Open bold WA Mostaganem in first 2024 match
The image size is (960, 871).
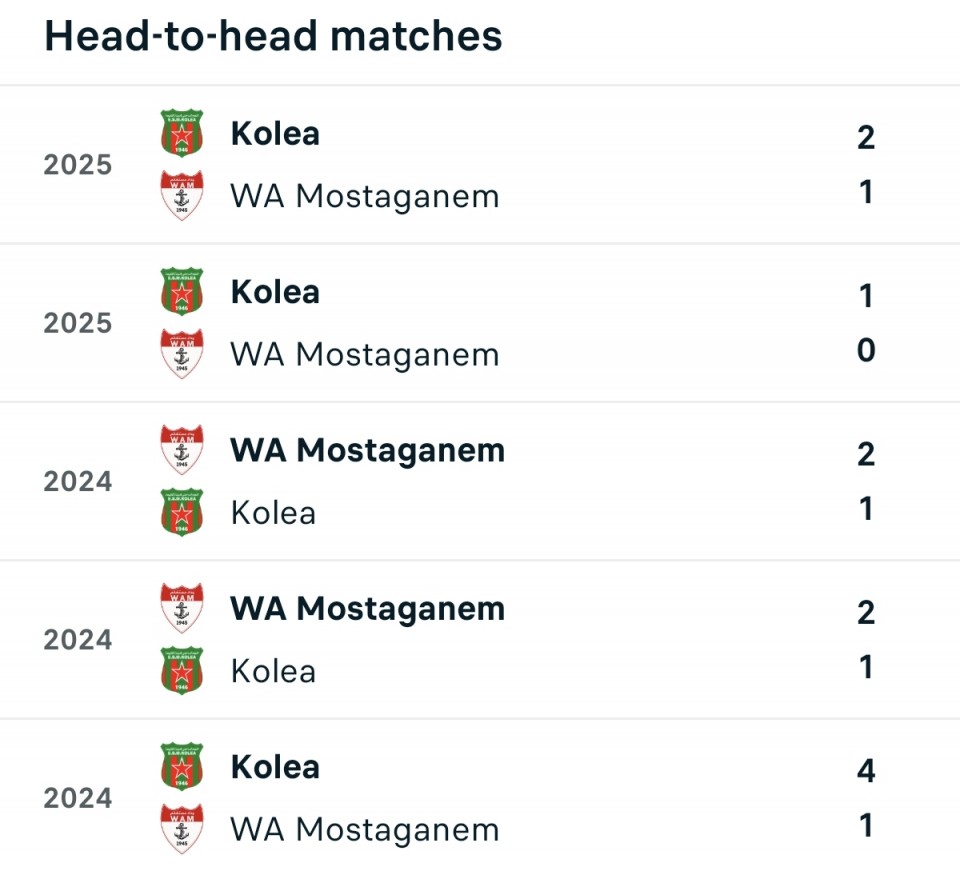(367, 450)
